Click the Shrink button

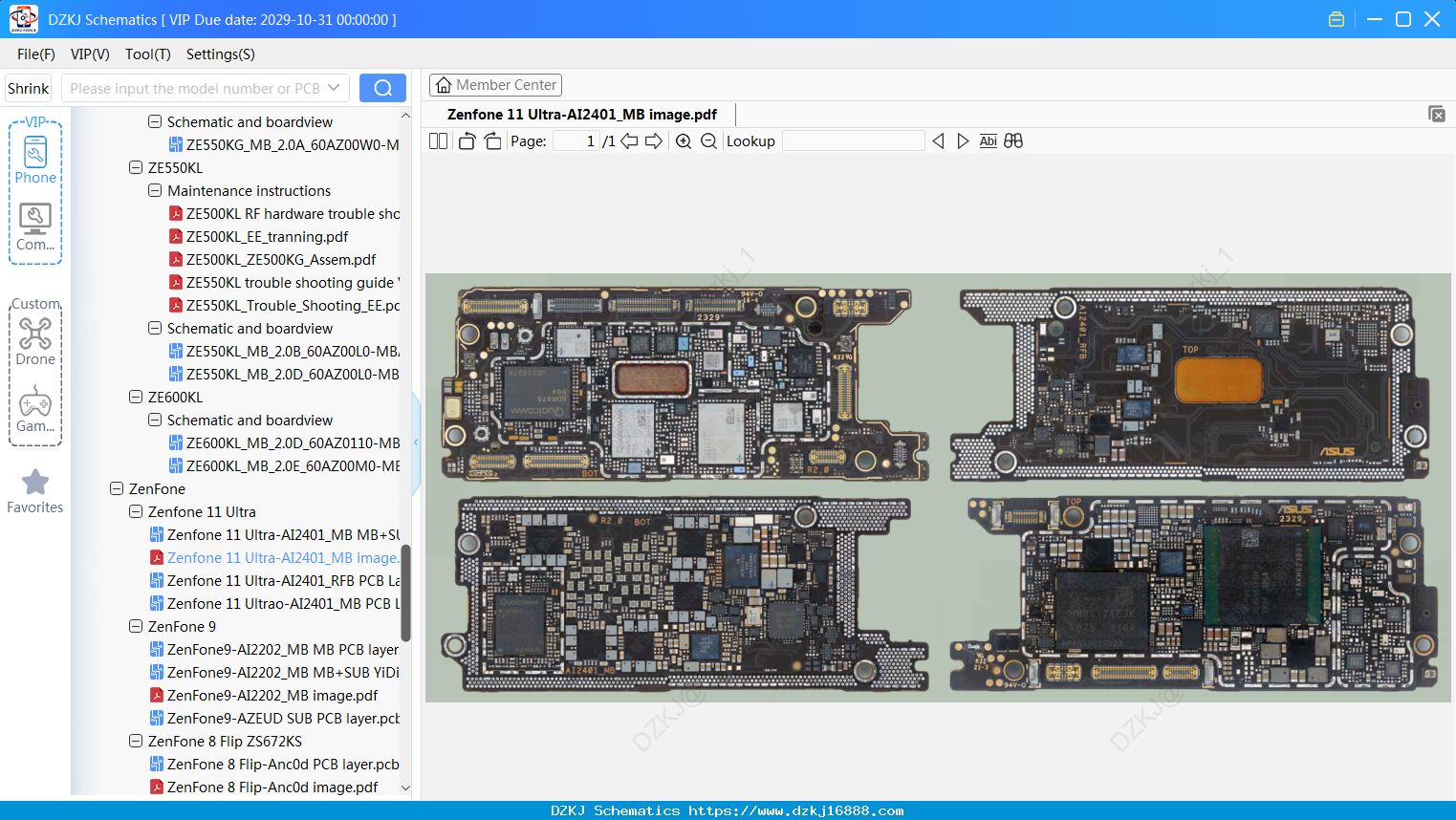[x=29, y=88]
